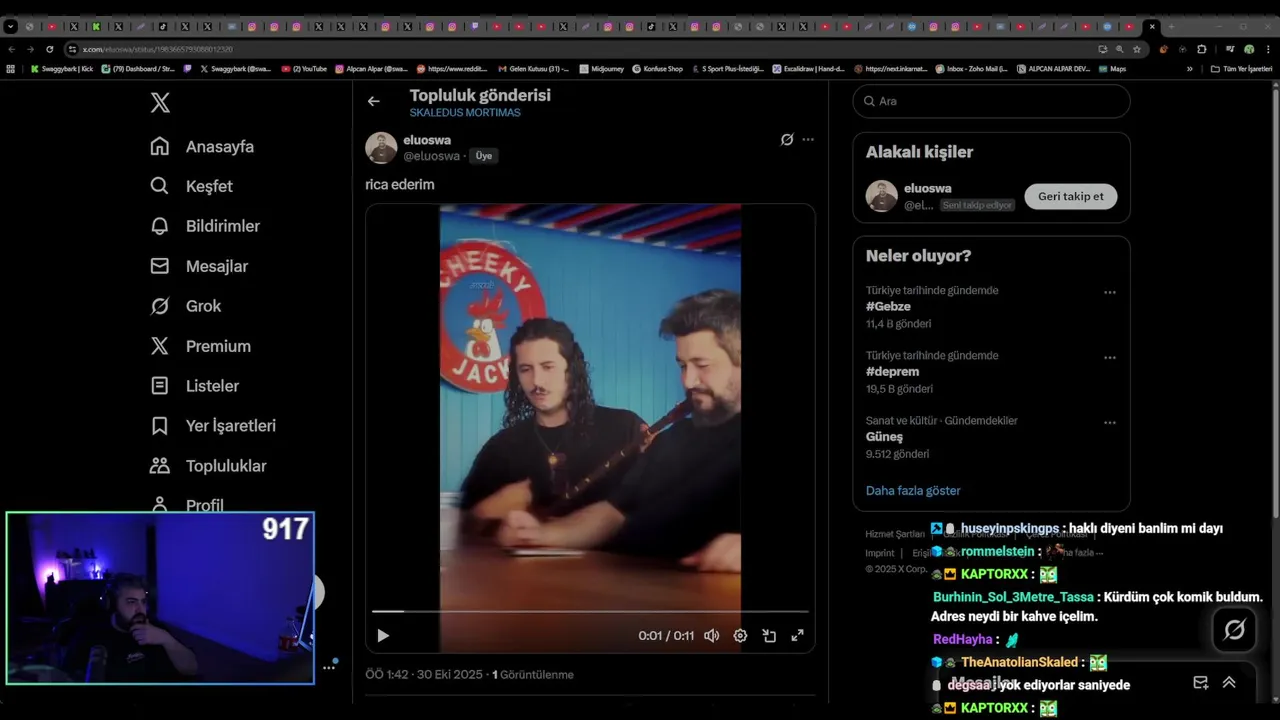Open the Chrome three-dot menu
This screenshot has width=1280, height=720.
pos(1267,49)
